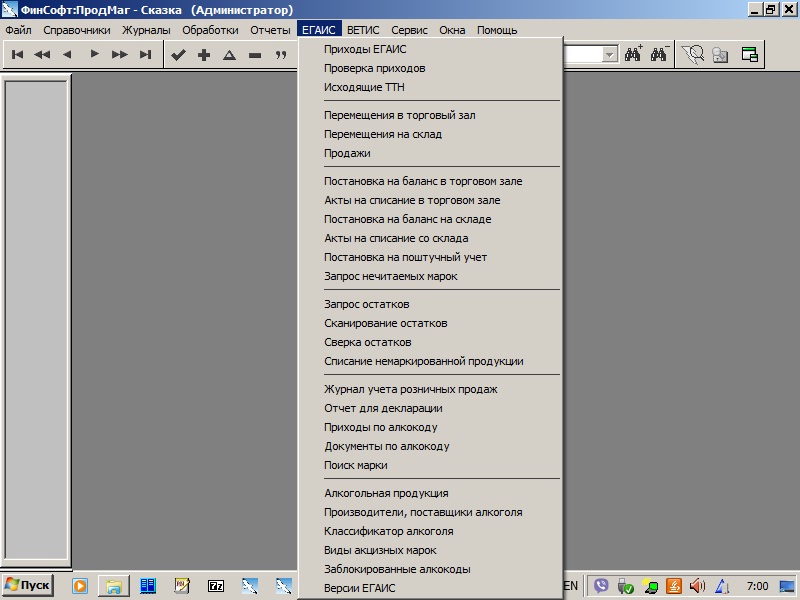The height and width of the screenshot is (600, 800).
Task: Click the fast-forward double-right arrow button
Action: [119, 55]
